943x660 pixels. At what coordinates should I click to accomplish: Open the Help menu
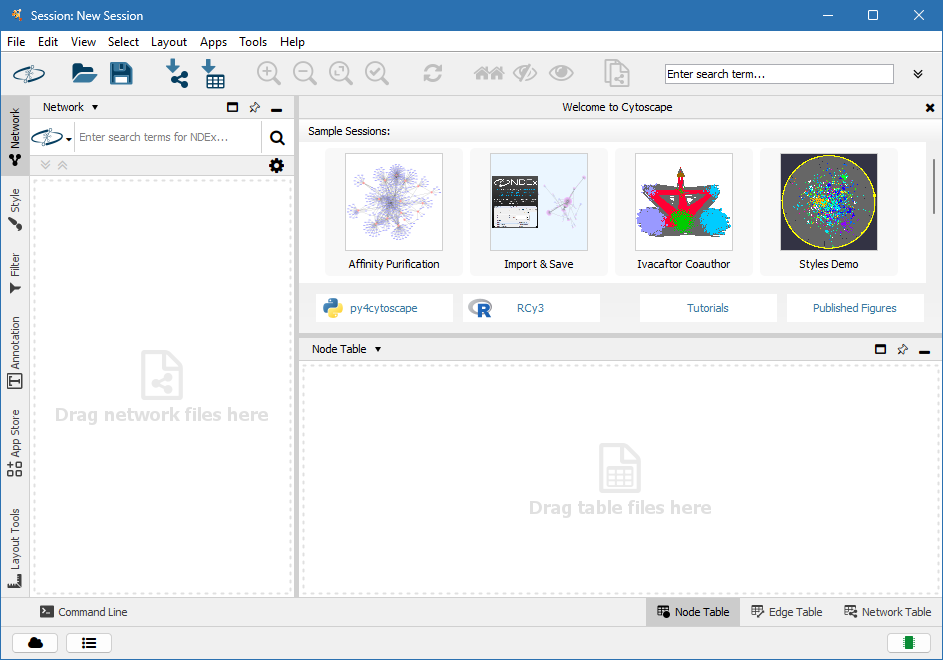tap(292, 42)
